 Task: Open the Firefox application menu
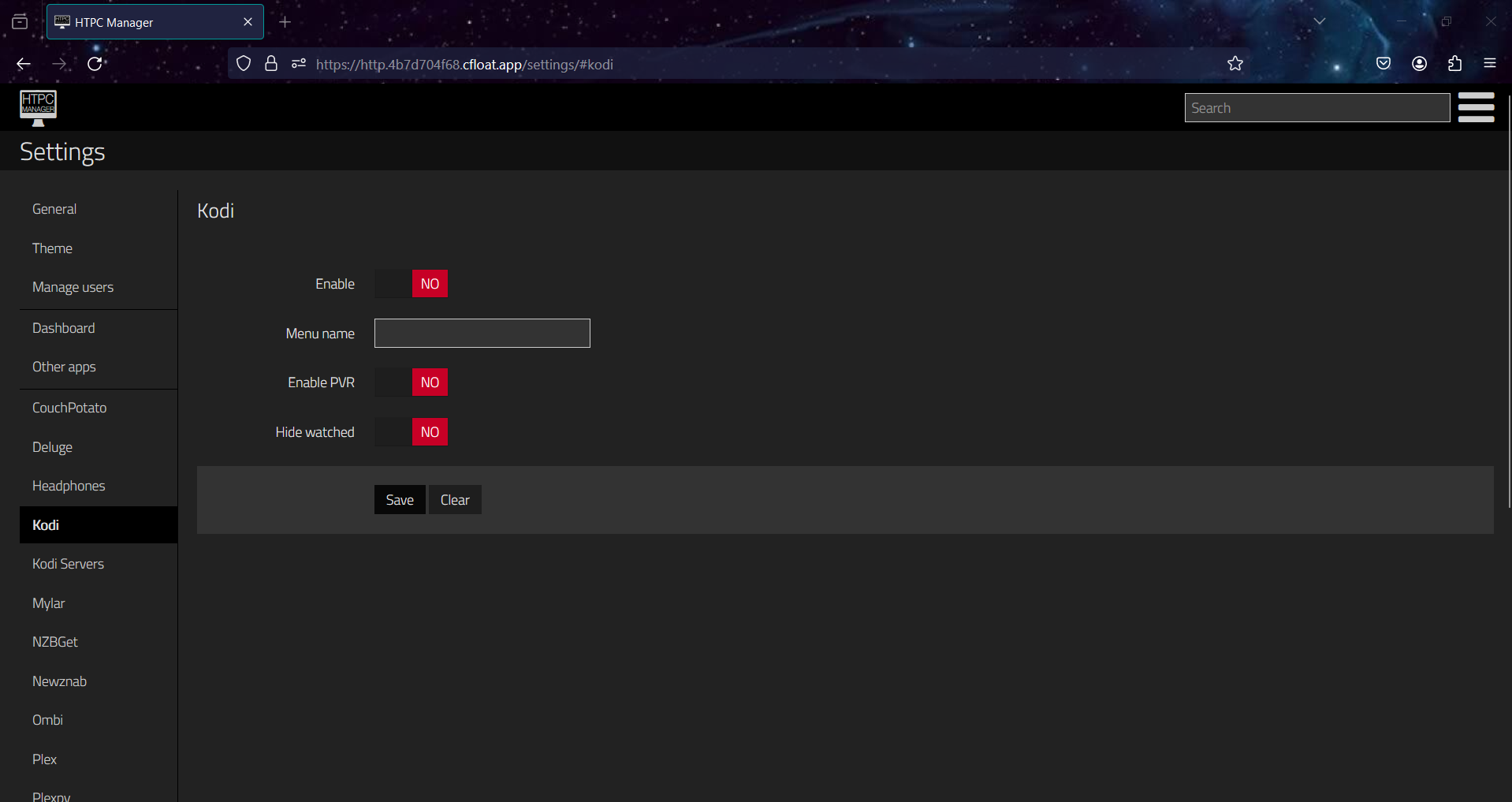pos(1489,64)
